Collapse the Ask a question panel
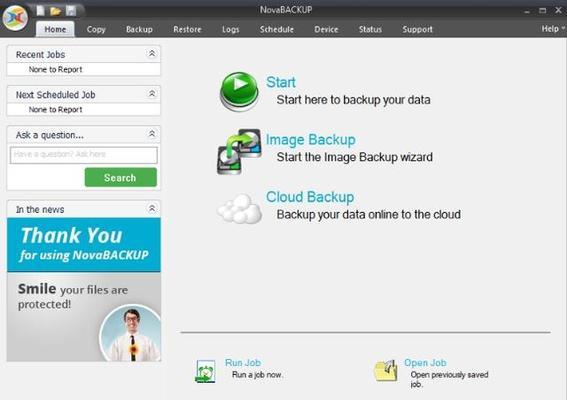567x400 pixels. [x=152, y=134]
